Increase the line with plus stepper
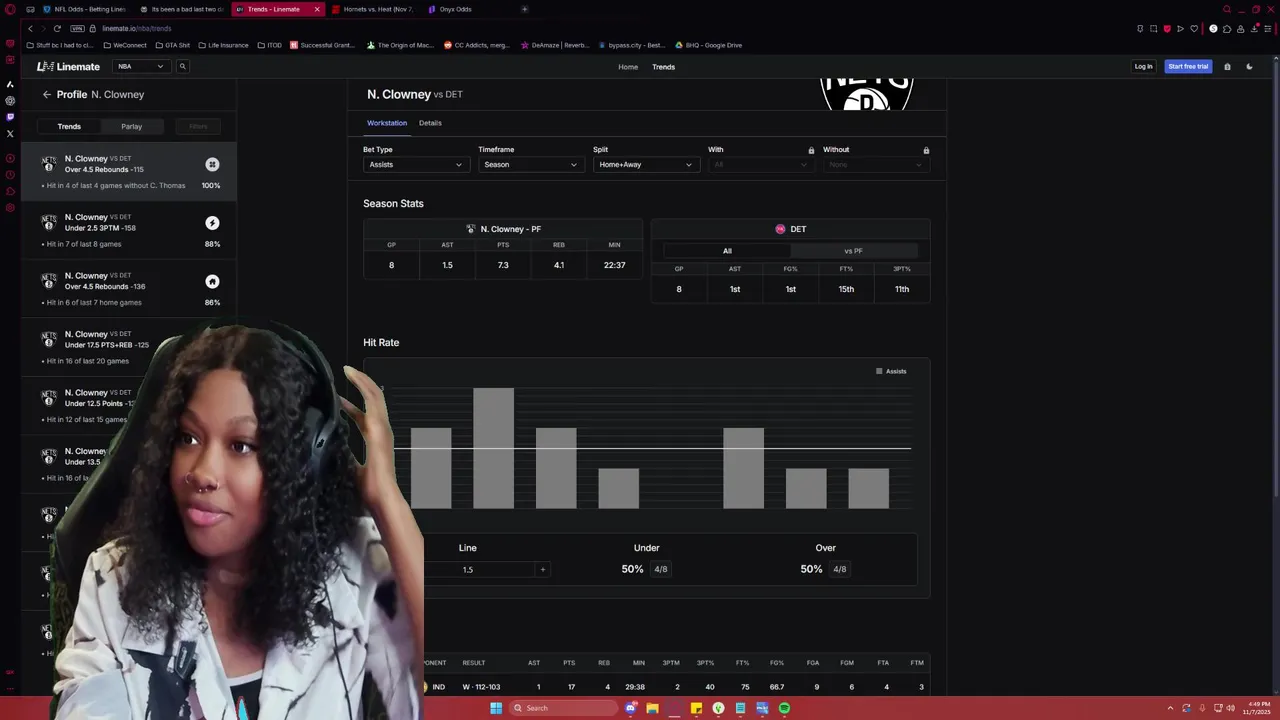Viewport: 1280px width, 720px height. [x=543, y=570]
